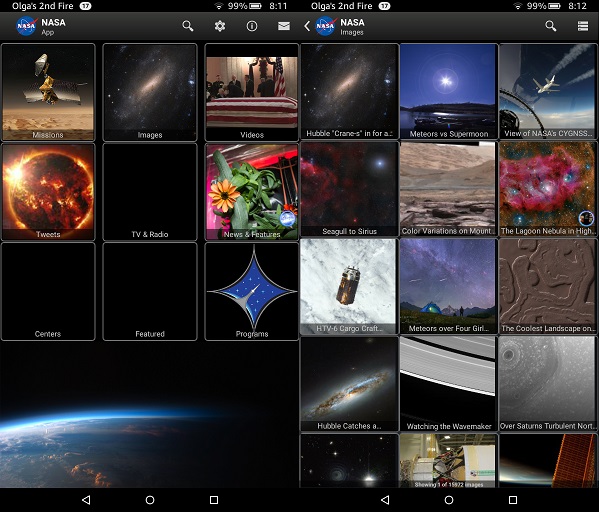600x512 pixels.
Task: Tap the "Showing 1 of 15972 images" text
Action: click(448, 484)
